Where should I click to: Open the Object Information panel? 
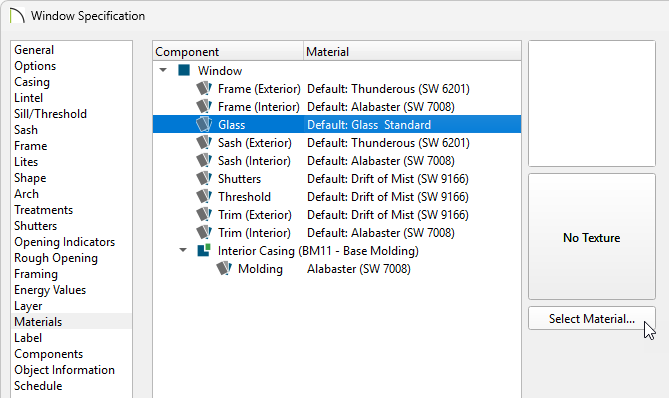[64, 370]
